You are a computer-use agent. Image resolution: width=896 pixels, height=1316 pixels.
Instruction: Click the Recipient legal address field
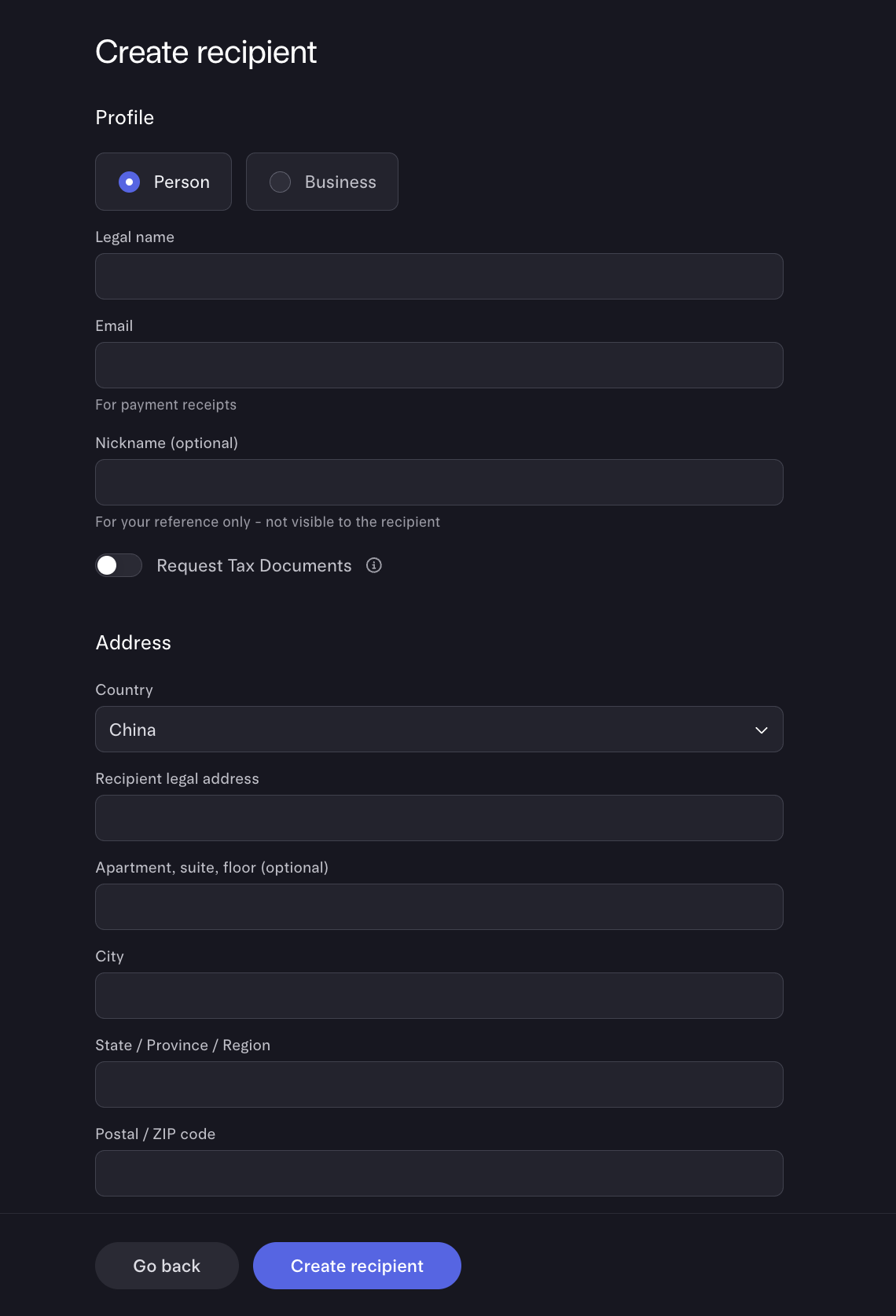coord(439,818)
